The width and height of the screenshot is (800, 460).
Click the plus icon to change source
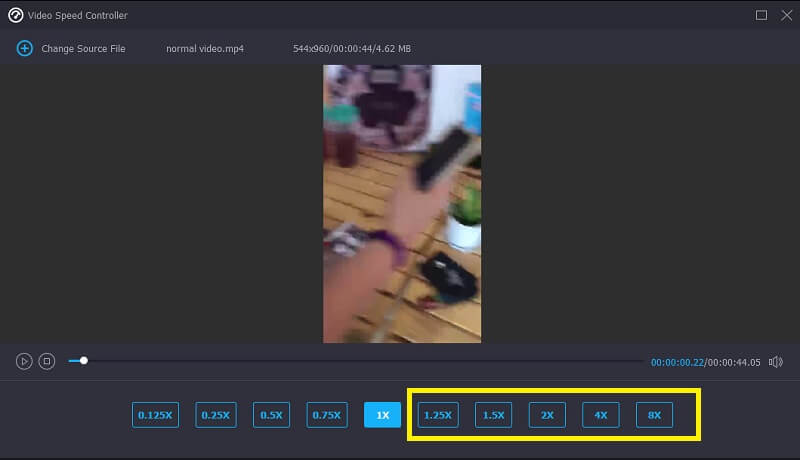point(24,48)
